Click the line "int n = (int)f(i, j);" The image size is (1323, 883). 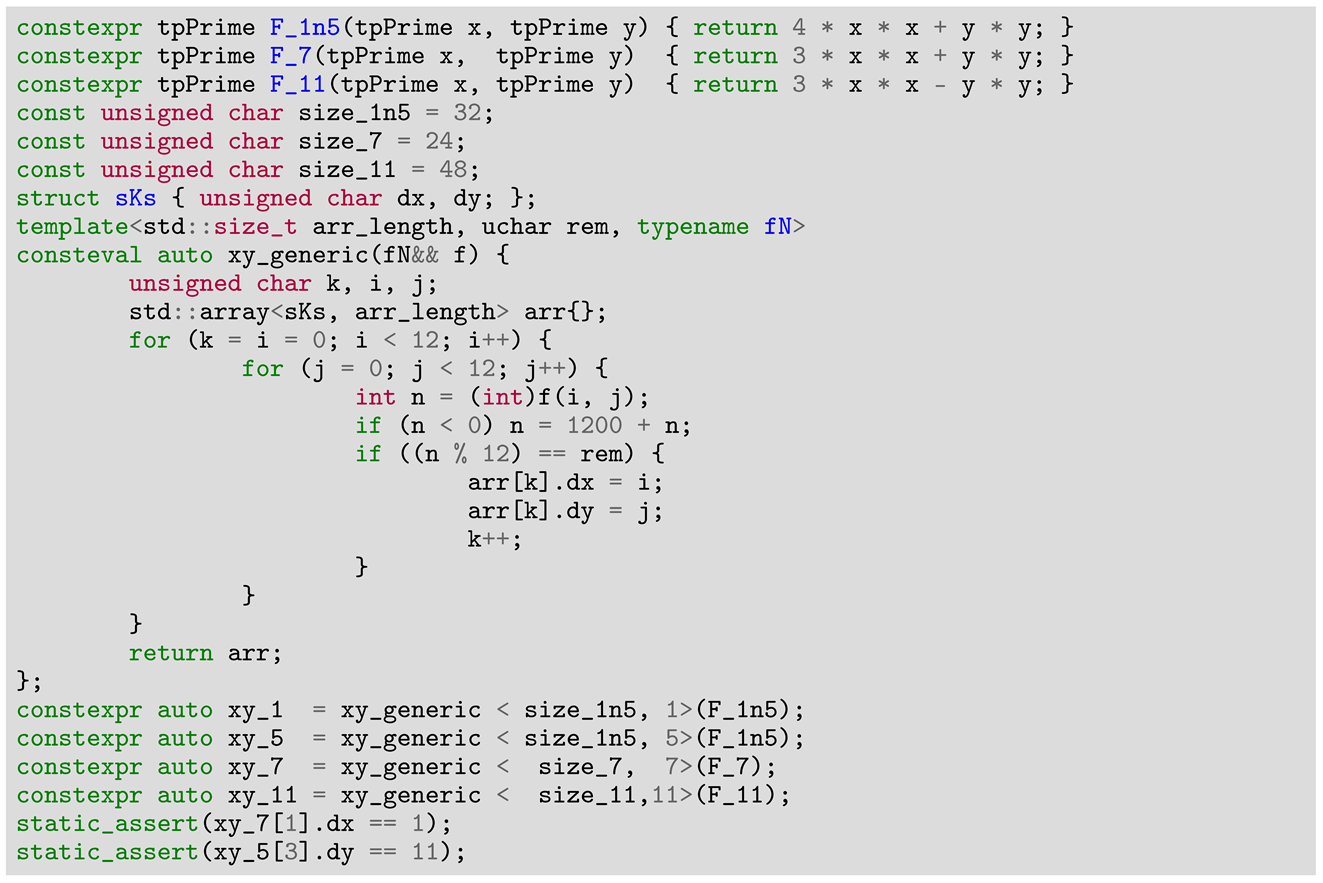(x=503, y=397)
